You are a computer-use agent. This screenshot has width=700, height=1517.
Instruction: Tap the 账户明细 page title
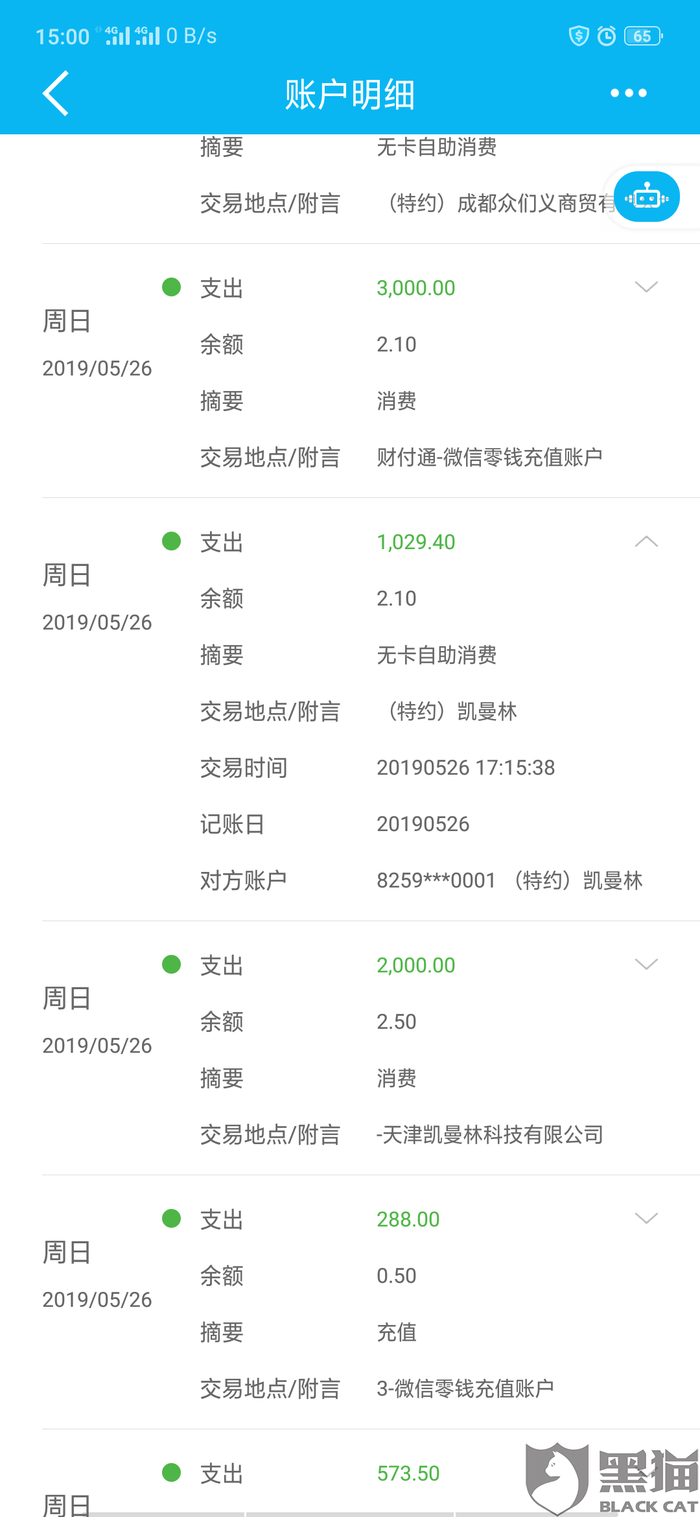pyautogui.click(x=350, y=95)
